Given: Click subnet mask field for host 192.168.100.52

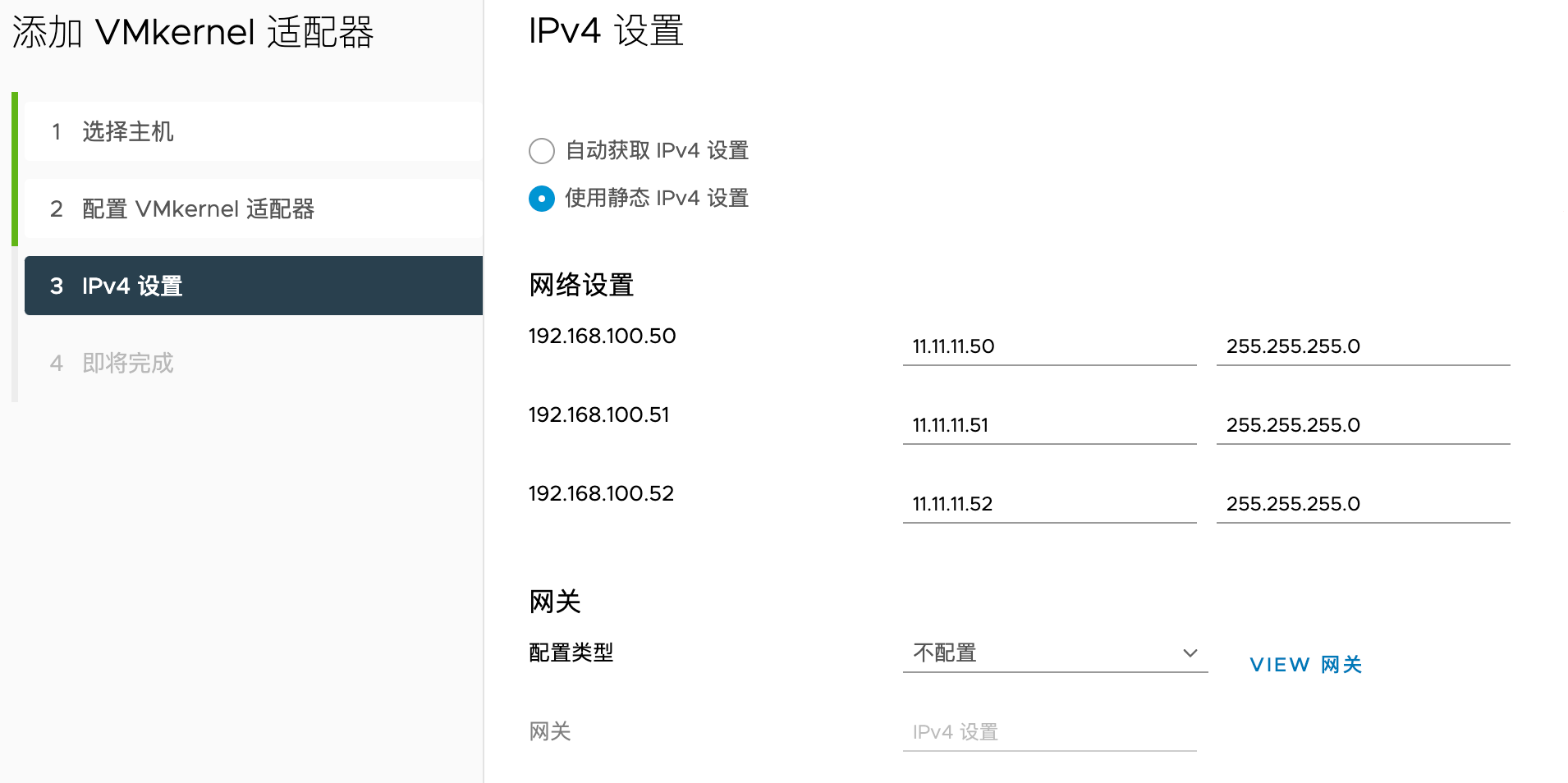Looking at the screenshot, I should point(1363,504).
